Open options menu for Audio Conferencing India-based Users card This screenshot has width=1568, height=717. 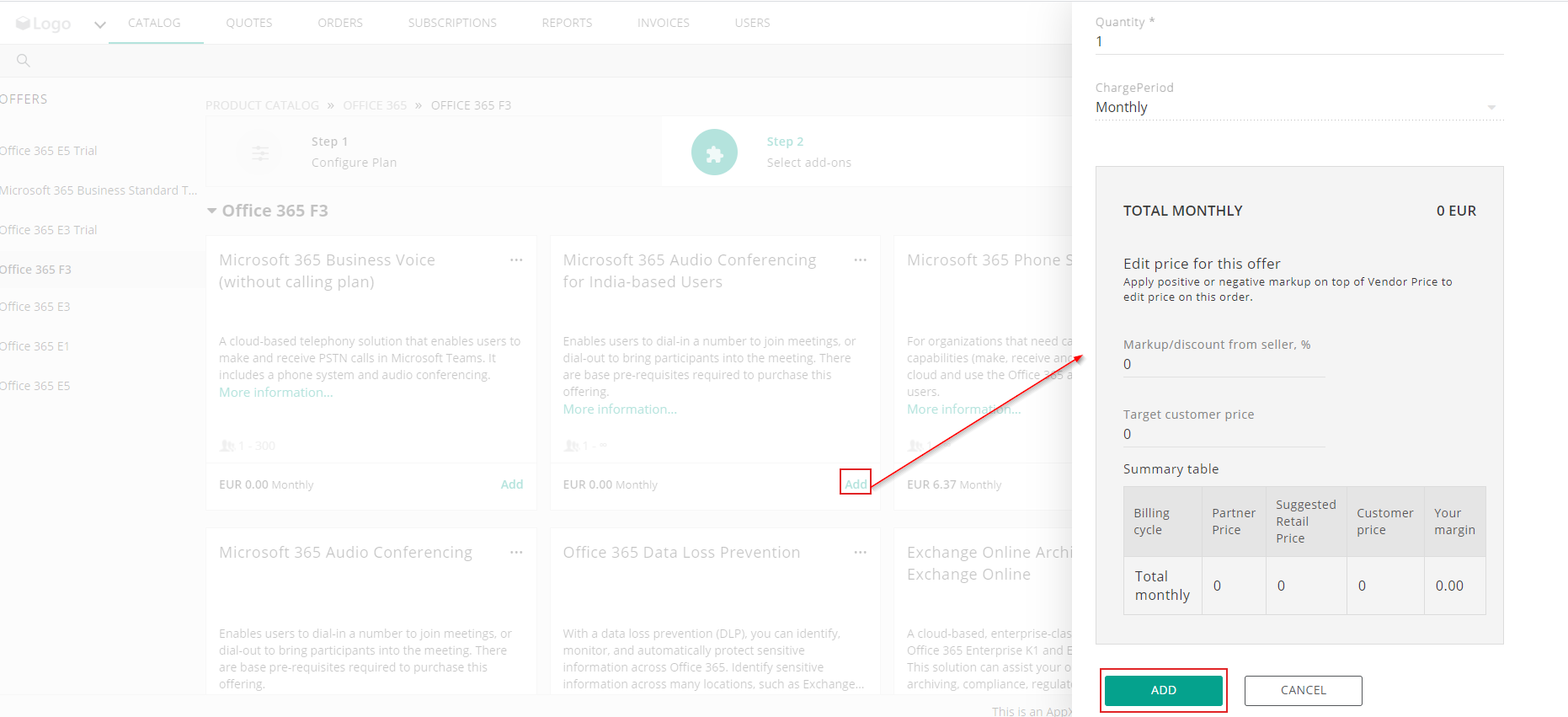pyautogui.click(x=860, y=260)
